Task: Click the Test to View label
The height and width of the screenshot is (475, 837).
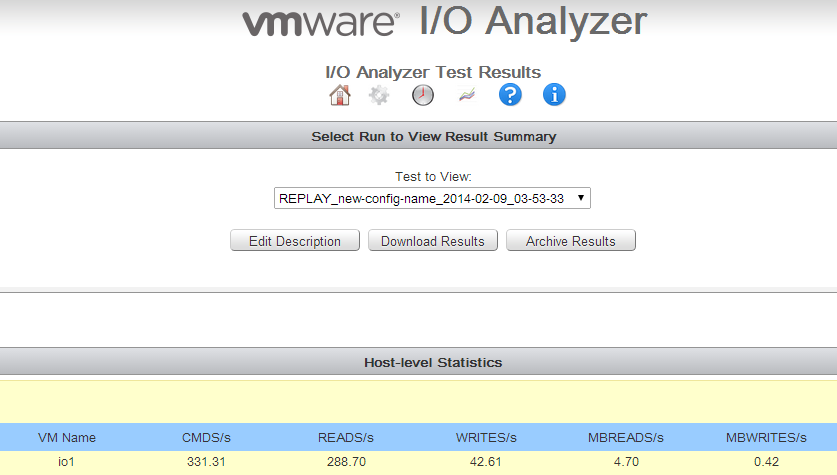Action: pos(433,177)
